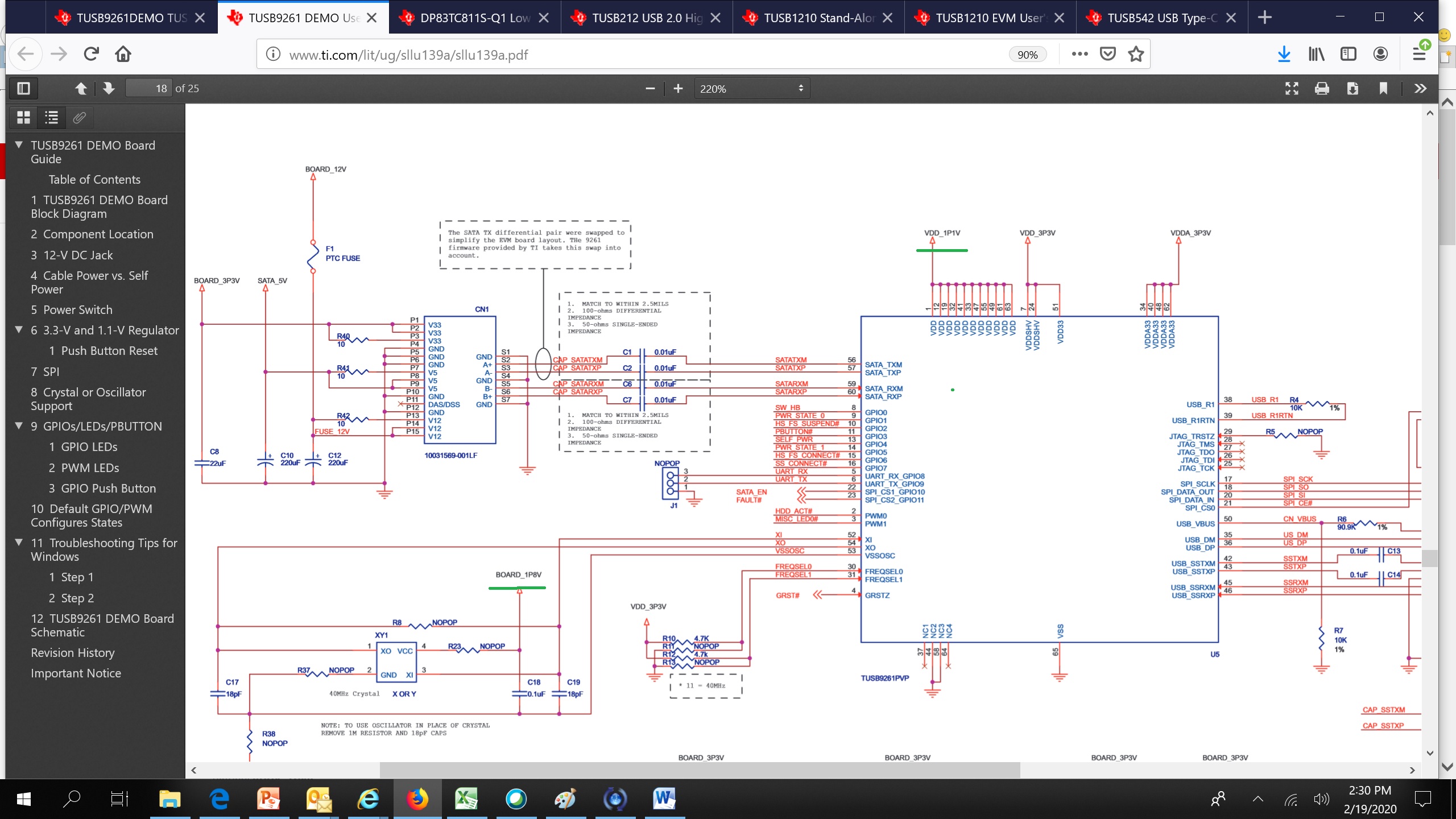Image resolution: width=1456 pixels, height=819 pixels.
Task: Reset the 90% browser zoom badge
Action: pyautogui.click(x=1027, y=55)
